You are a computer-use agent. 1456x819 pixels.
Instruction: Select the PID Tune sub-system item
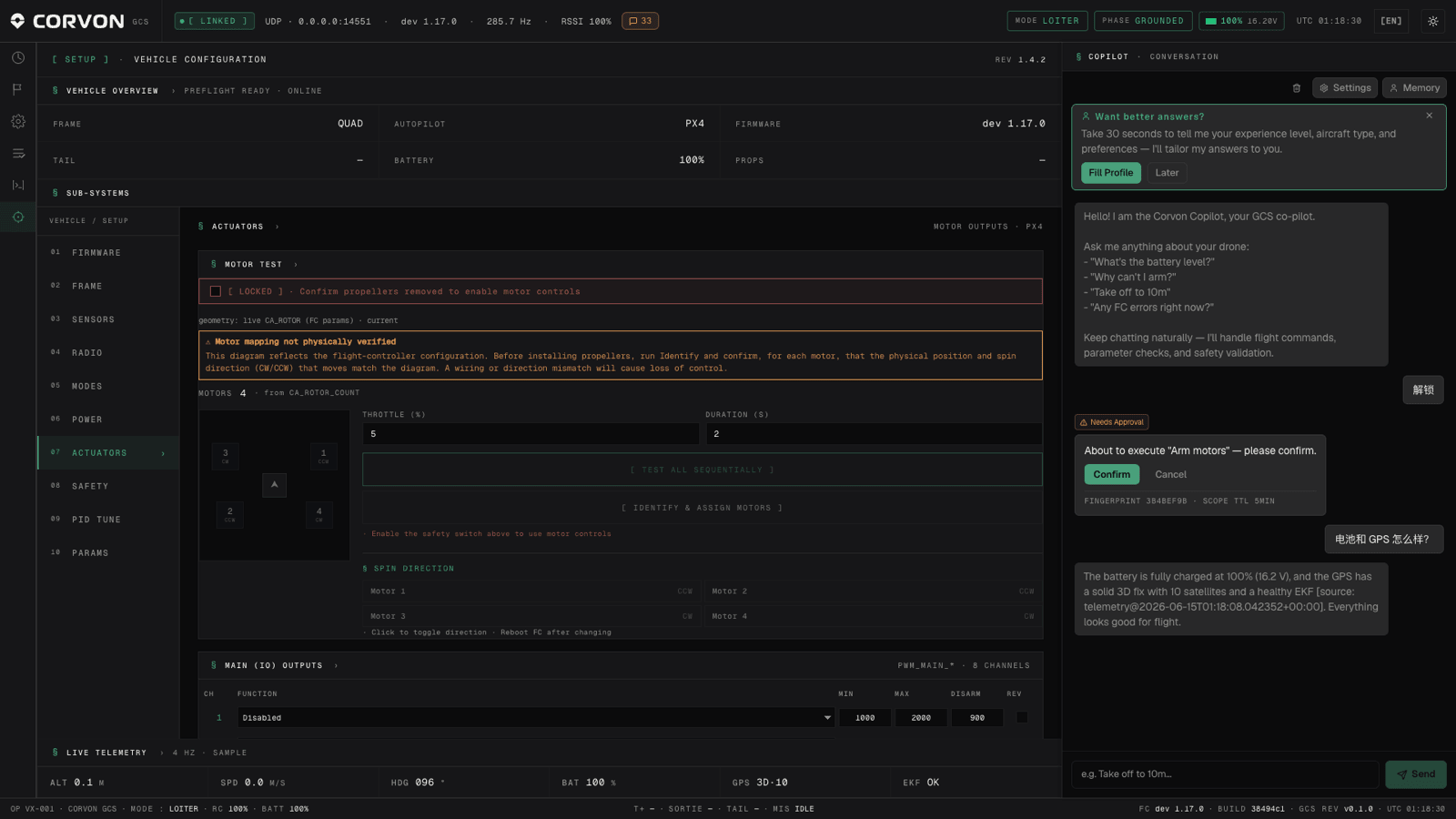(x=108, y=520)
